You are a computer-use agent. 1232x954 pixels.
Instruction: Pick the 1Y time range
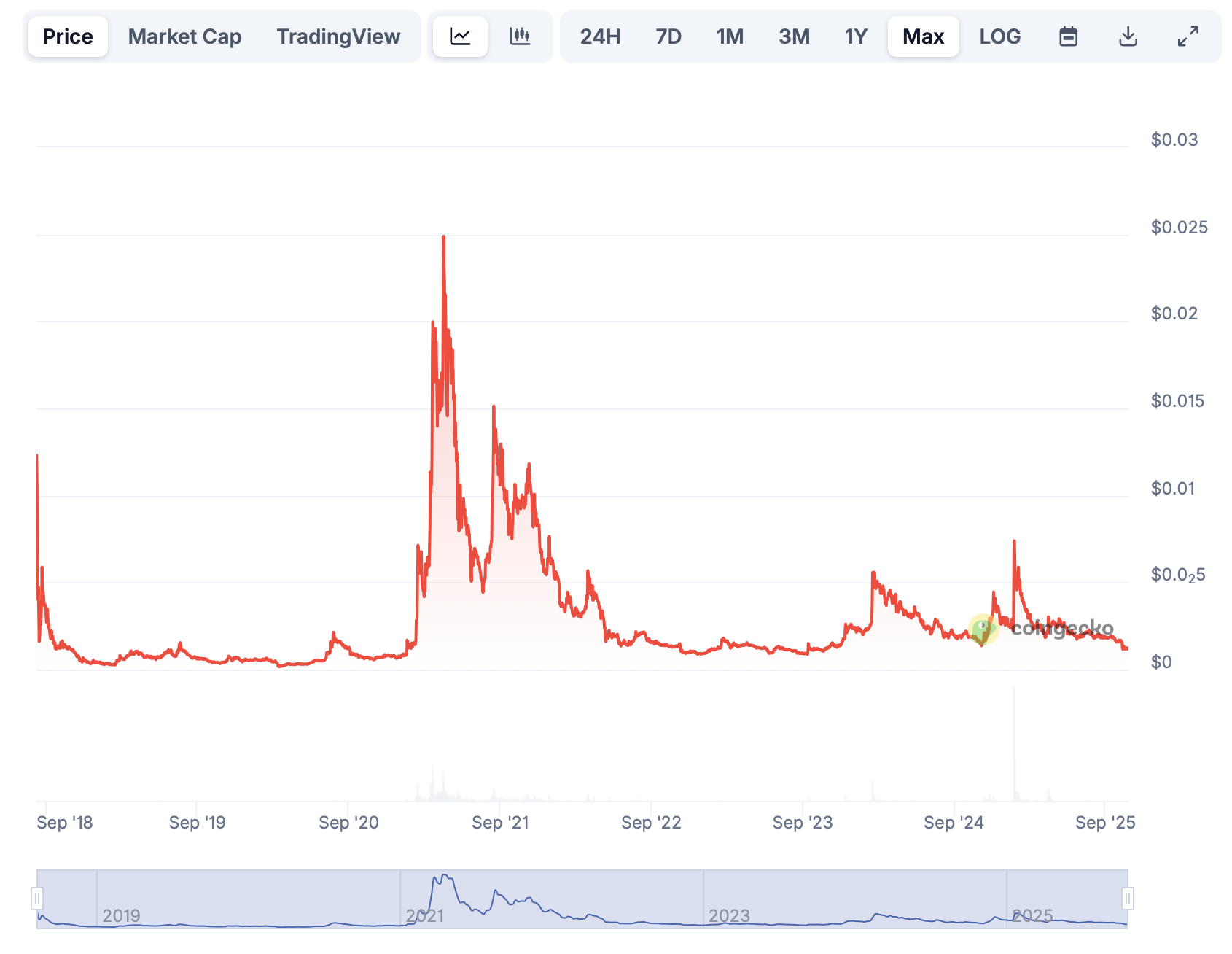(x=856, y=36)
